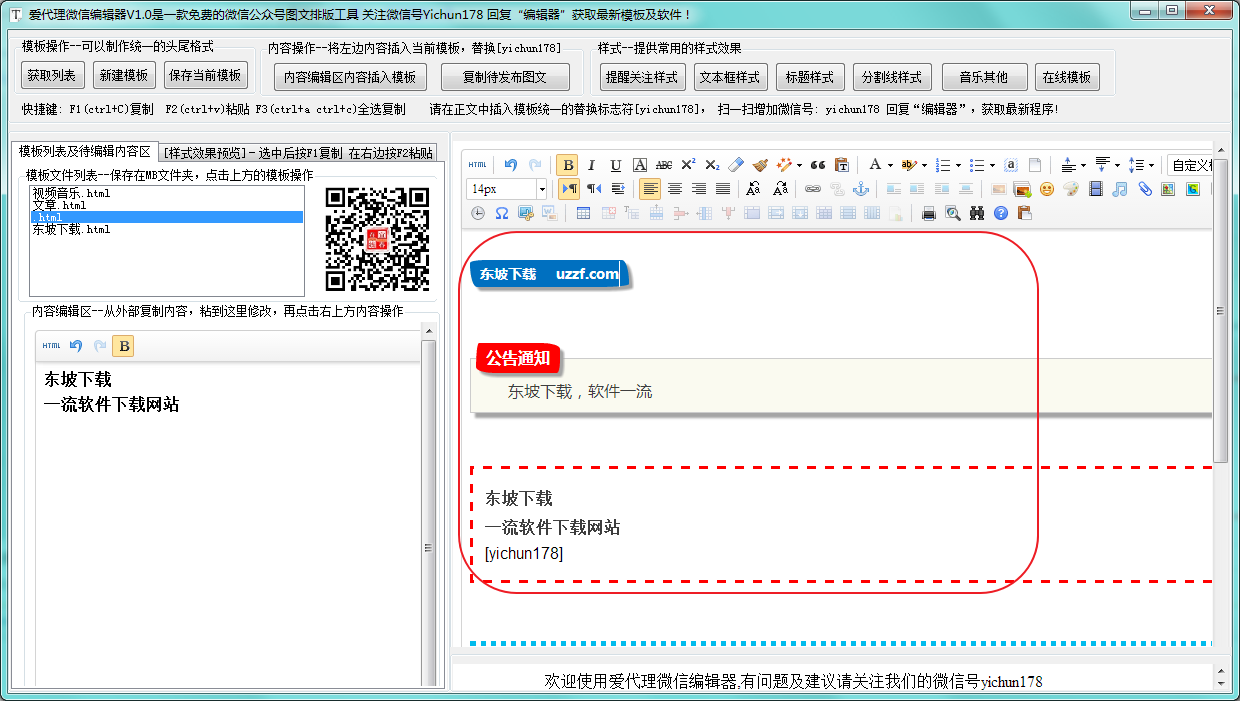Toggle italic formatting
This screenshot has height=701, width=1240.
point(591,165)
